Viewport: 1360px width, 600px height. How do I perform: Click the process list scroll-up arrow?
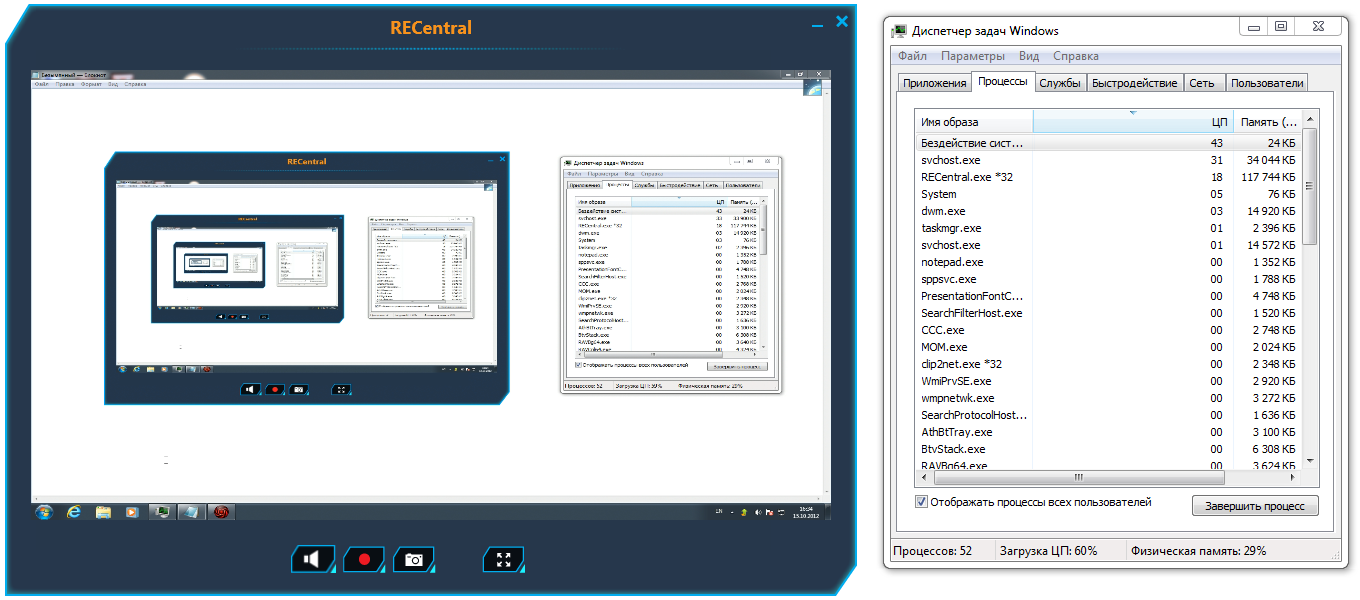[1310, 120]
